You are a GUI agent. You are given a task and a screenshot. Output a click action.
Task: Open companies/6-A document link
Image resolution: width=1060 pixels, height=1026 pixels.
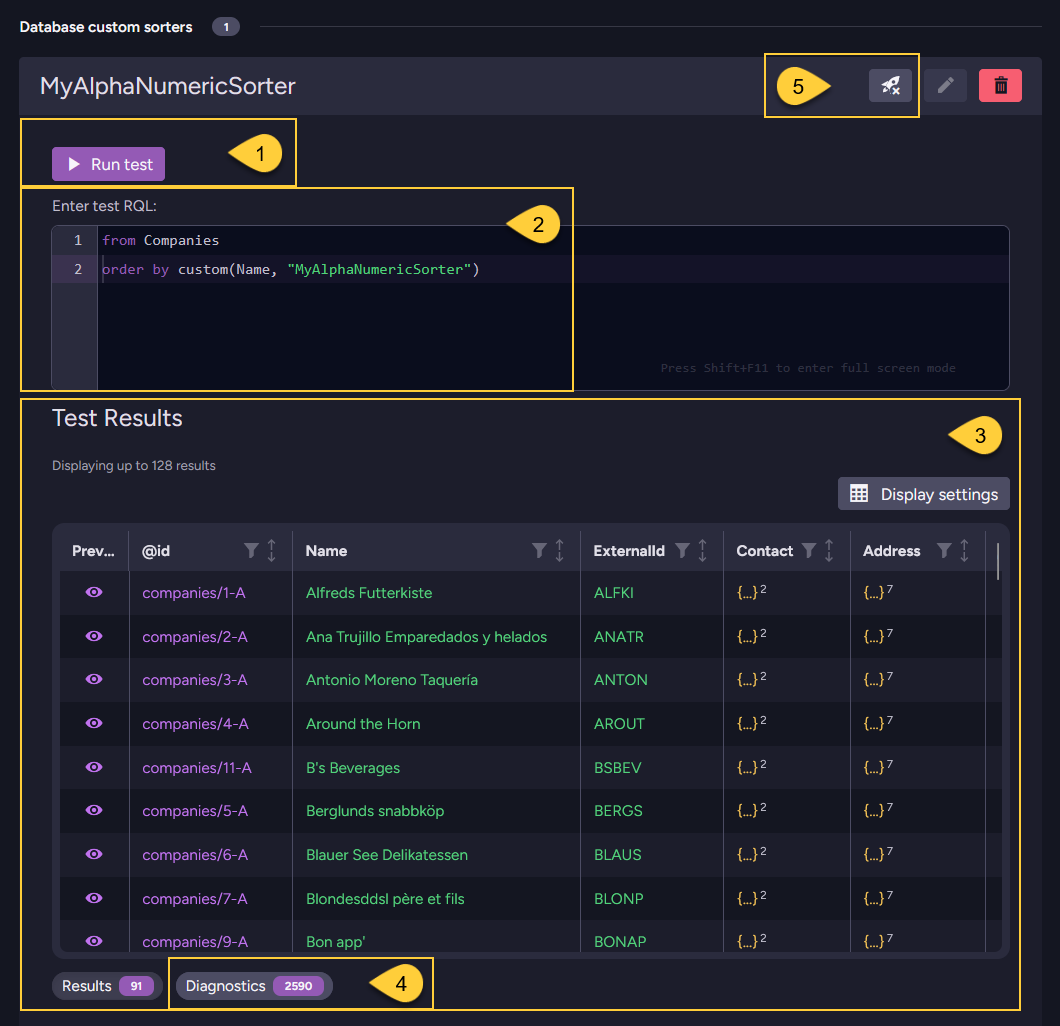pyautogui.click(x=195, y=855)
